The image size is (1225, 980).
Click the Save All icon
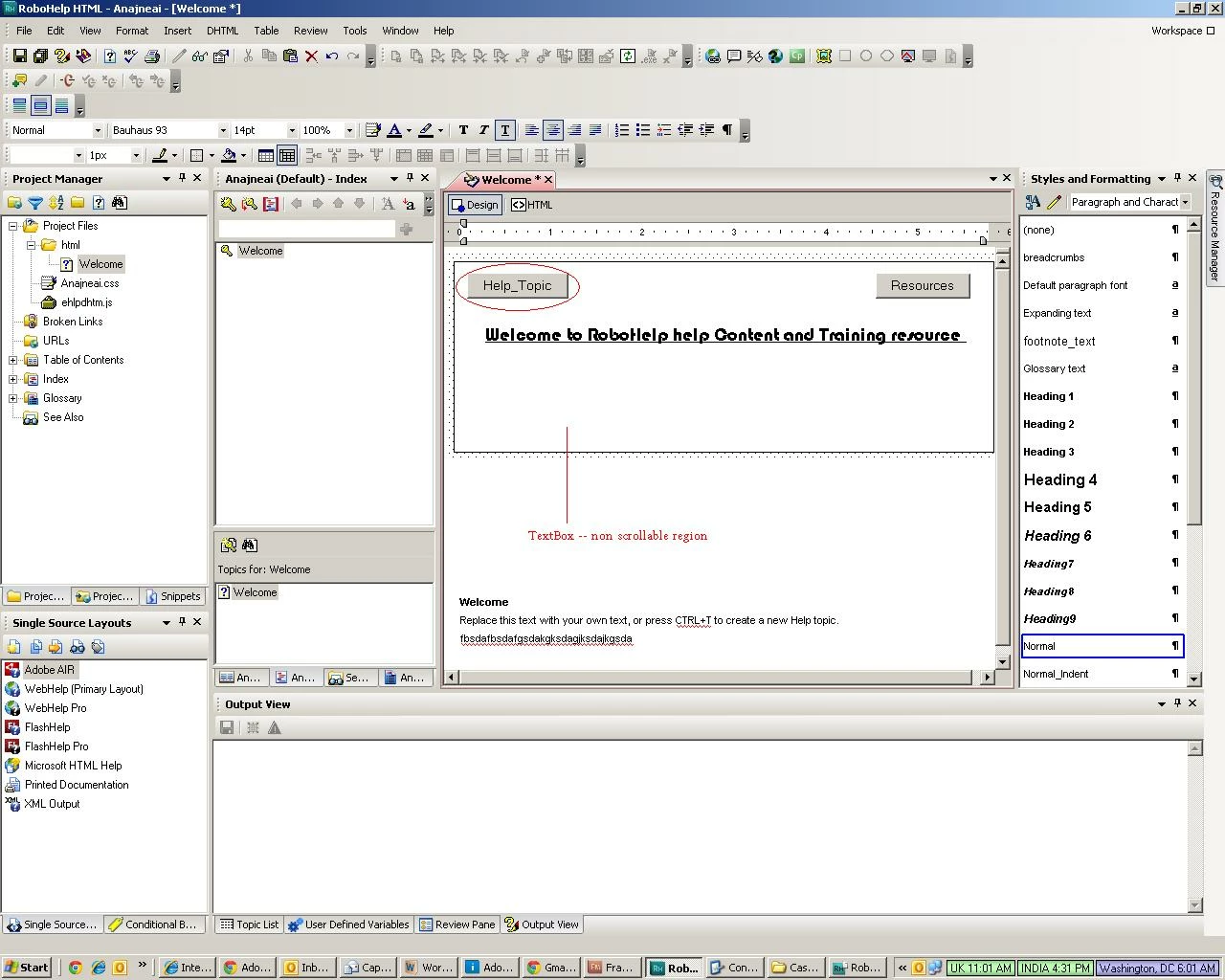(40, 56)
